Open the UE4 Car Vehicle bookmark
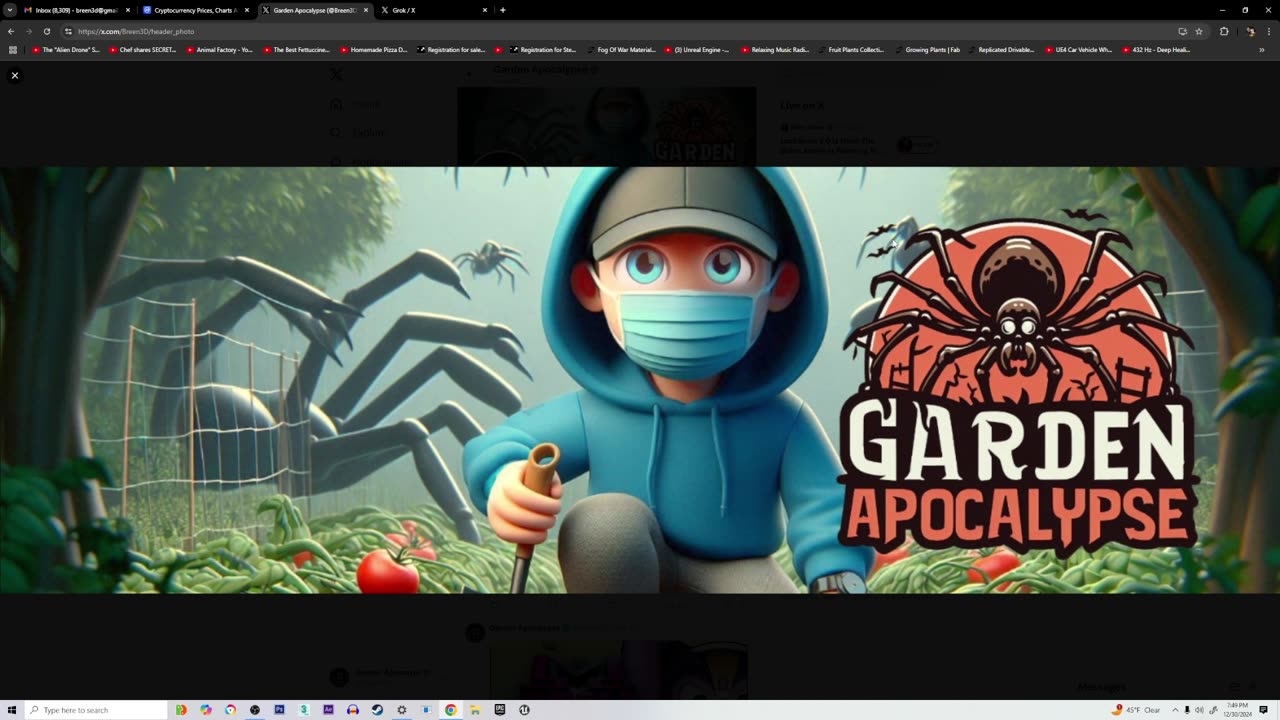This screenshot has width=1280, height=720. (1078, 49)
